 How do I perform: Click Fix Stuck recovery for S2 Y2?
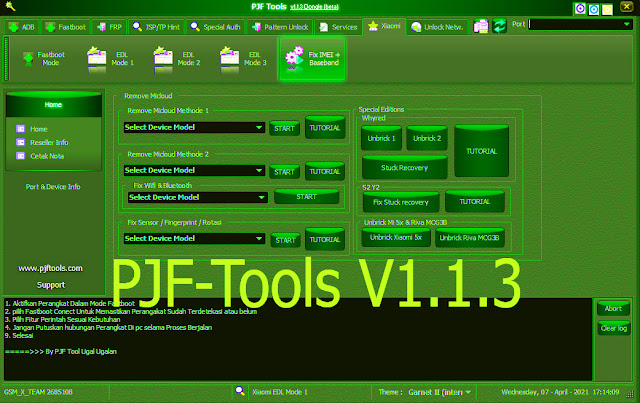(401, 202)
